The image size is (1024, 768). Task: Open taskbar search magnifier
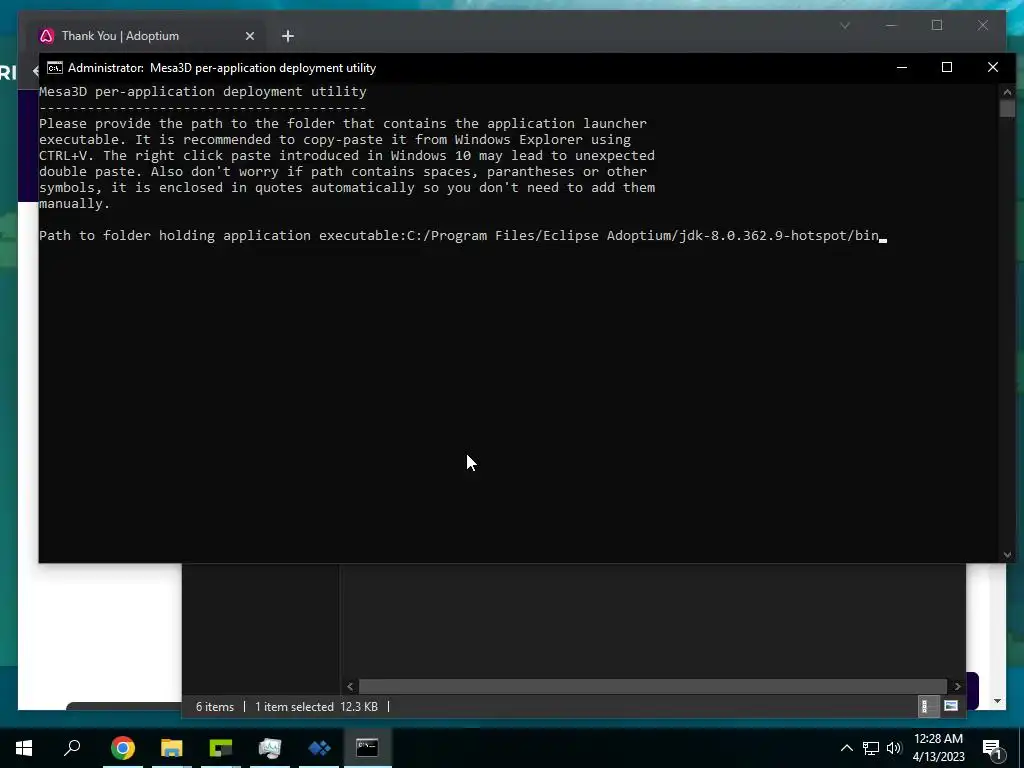click(x=72, y=748)
